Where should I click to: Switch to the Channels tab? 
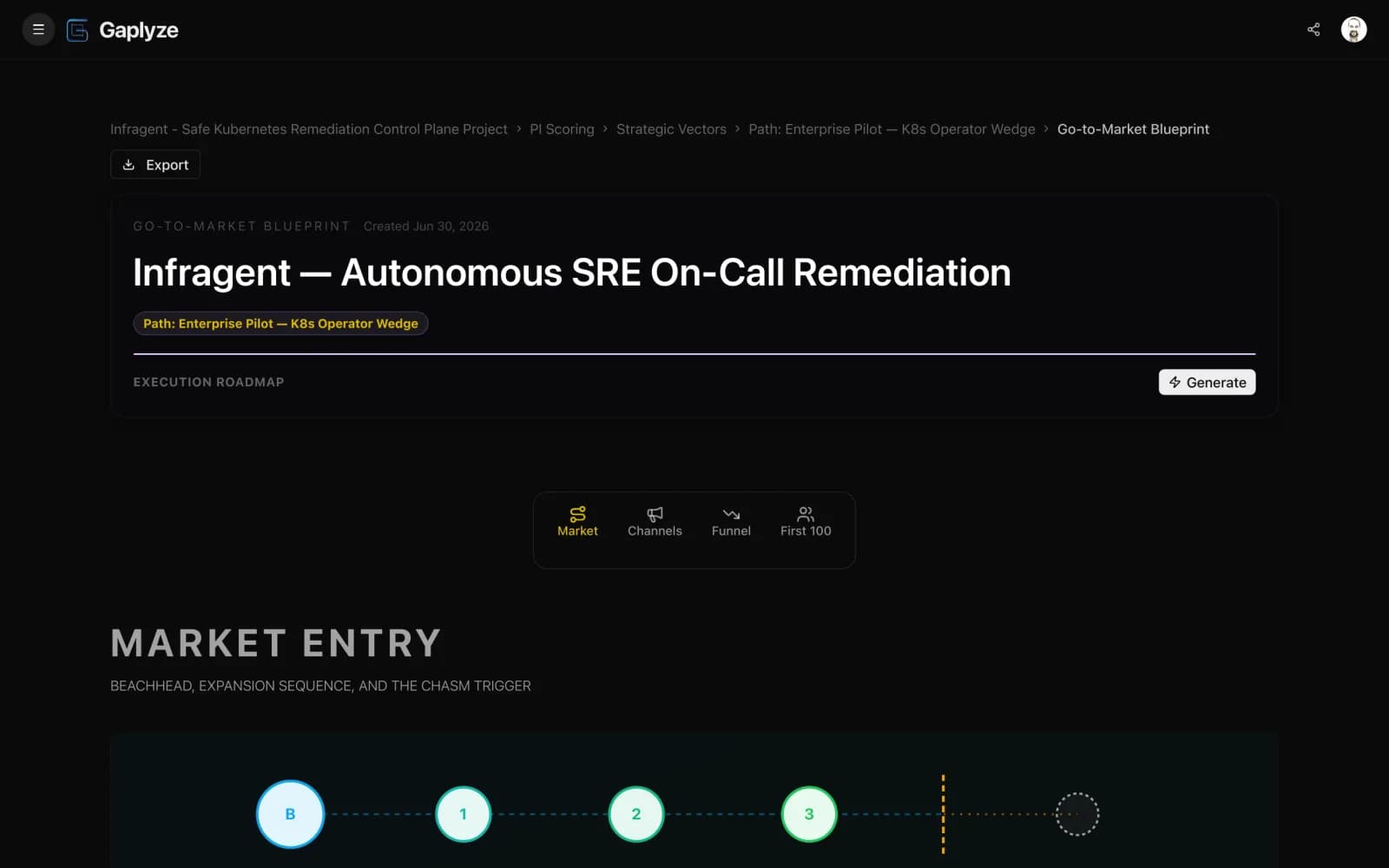pyautogui.click(x=655, y=522)
